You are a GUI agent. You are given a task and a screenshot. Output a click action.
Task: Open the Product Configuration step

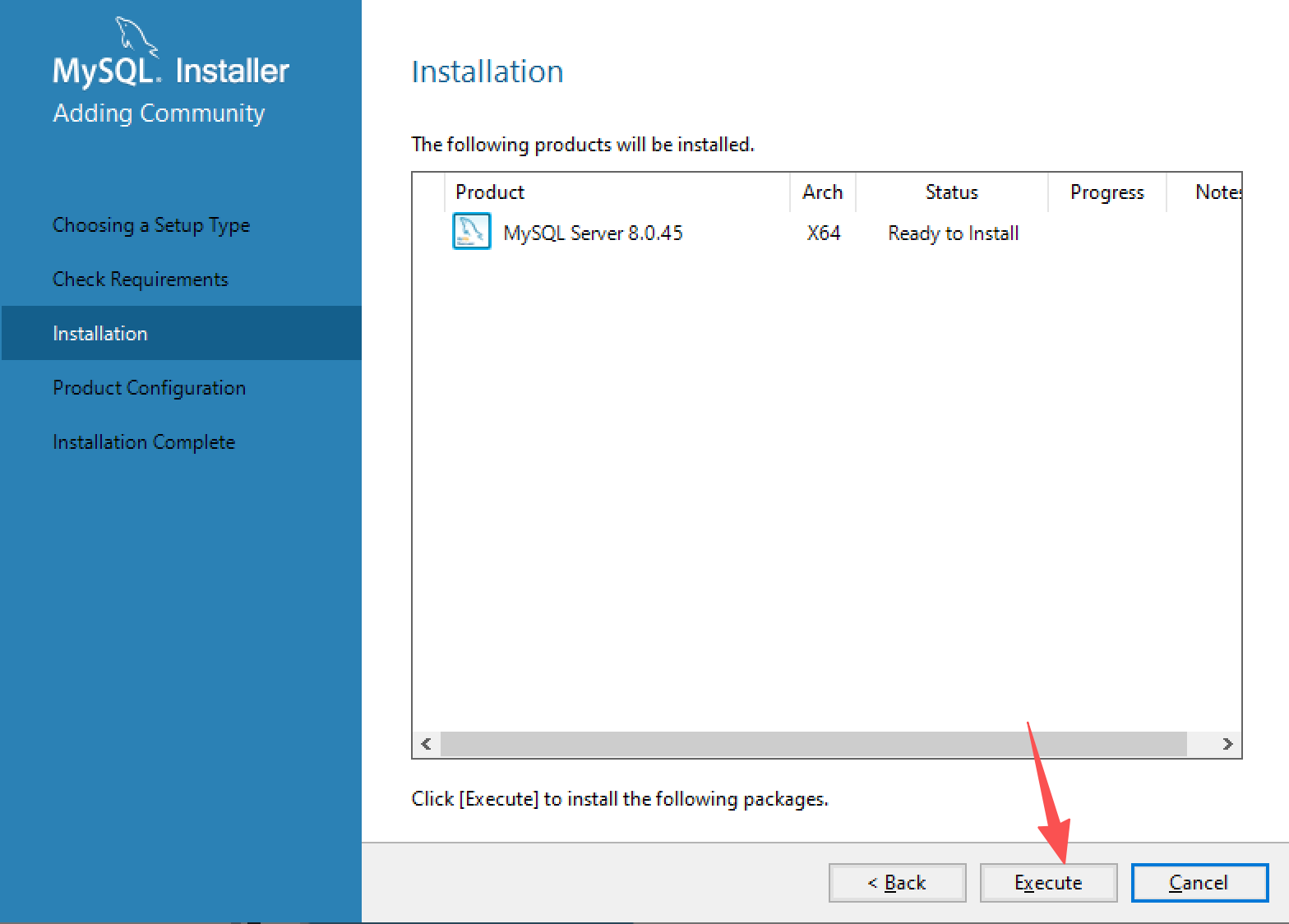(x=149, y=388)
